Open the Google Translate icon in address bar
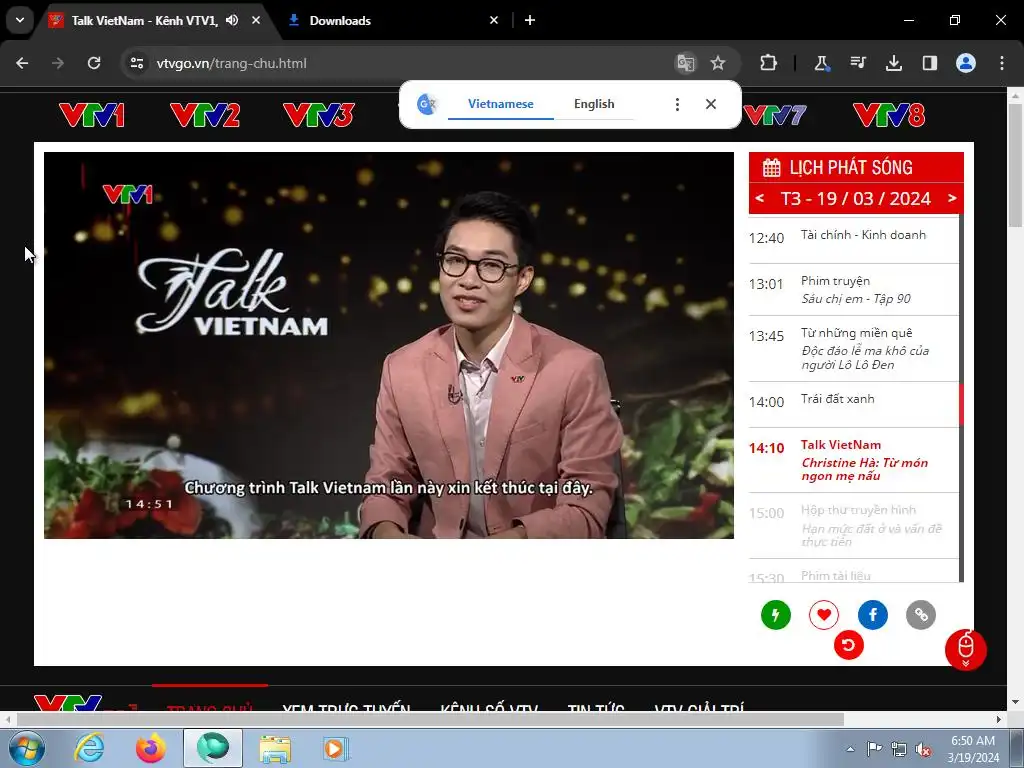Image resolution: width=1024 pixels, height=768 pixels. tap(686, 63)
